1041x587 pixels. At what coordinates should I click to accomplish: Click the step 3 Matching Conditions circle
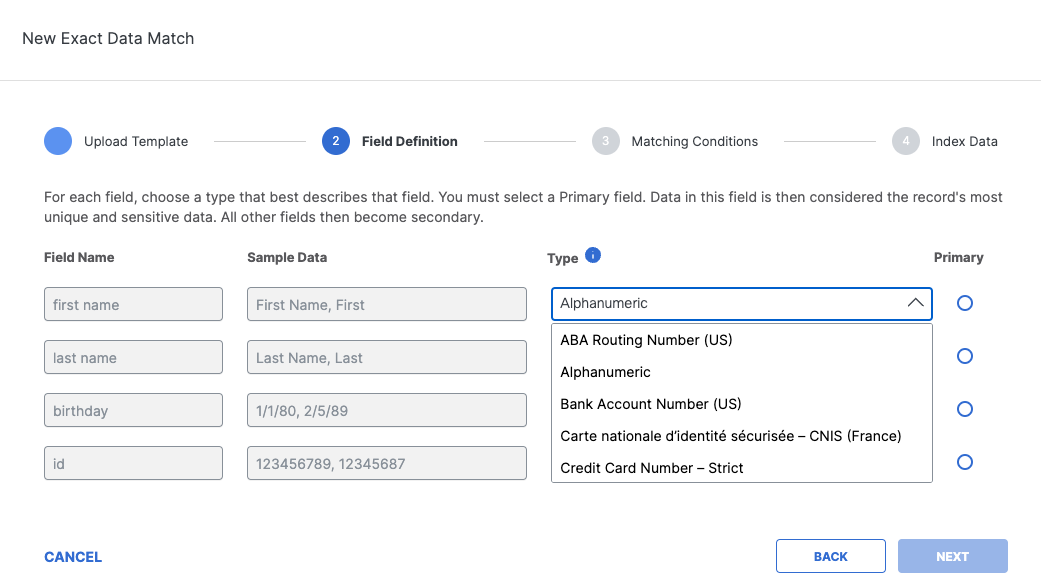click(605, 141)
